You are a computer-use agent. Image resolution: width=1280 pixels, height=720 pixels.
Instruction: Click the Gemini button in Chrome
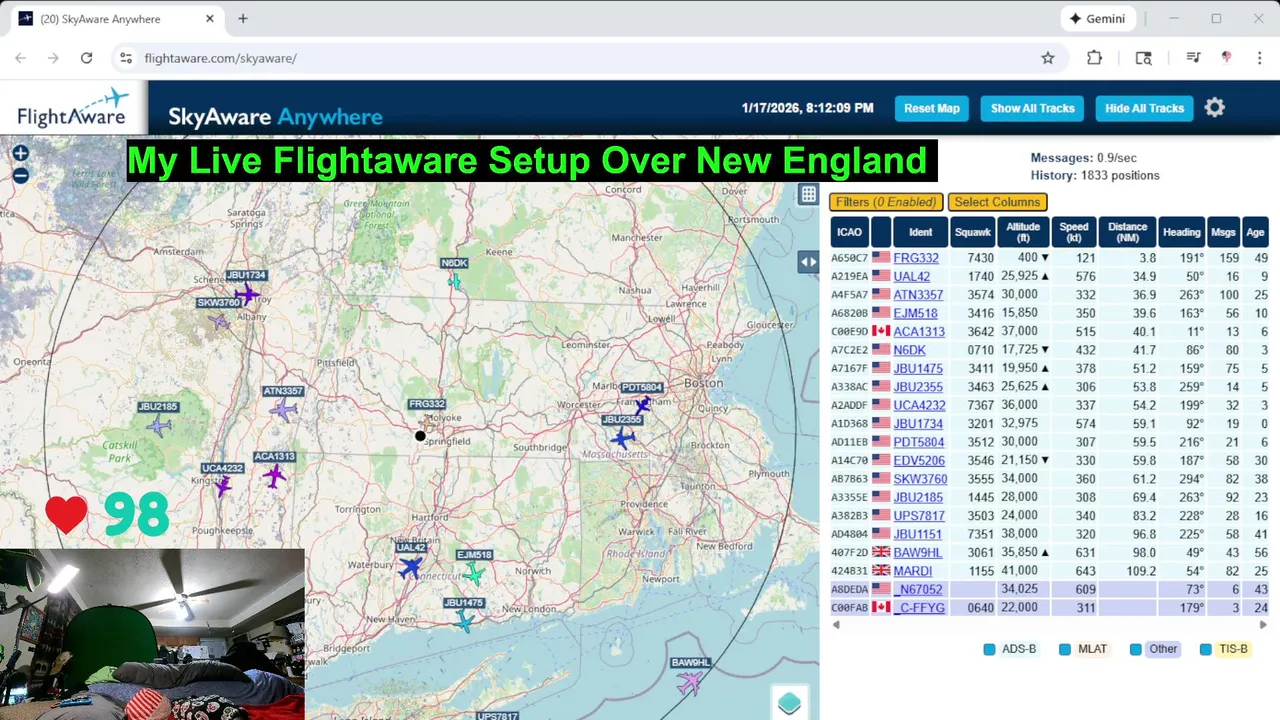1096,19
